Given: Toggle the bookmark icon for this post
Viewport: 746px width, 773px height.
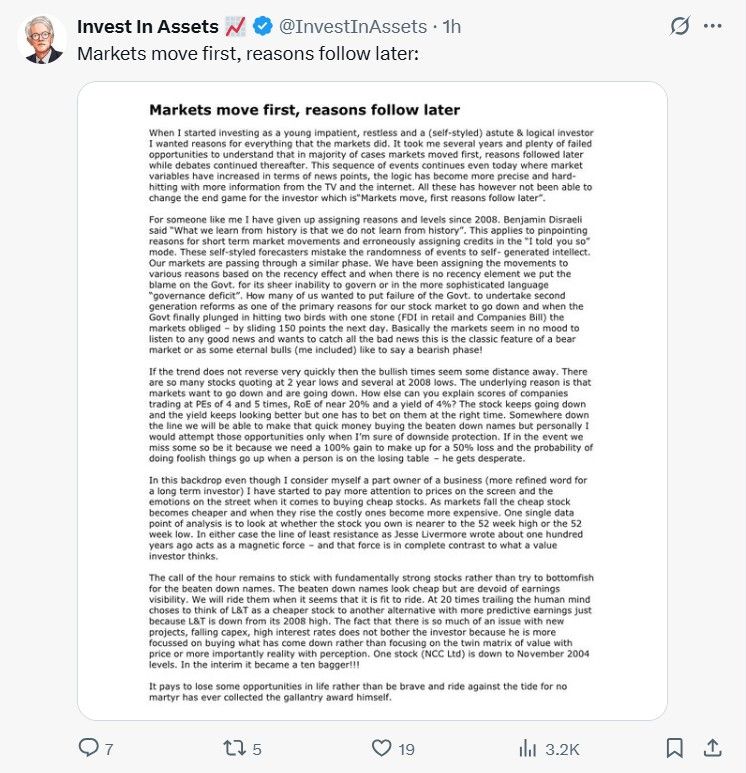Looking at the screenshot, I should coord(675,748).
